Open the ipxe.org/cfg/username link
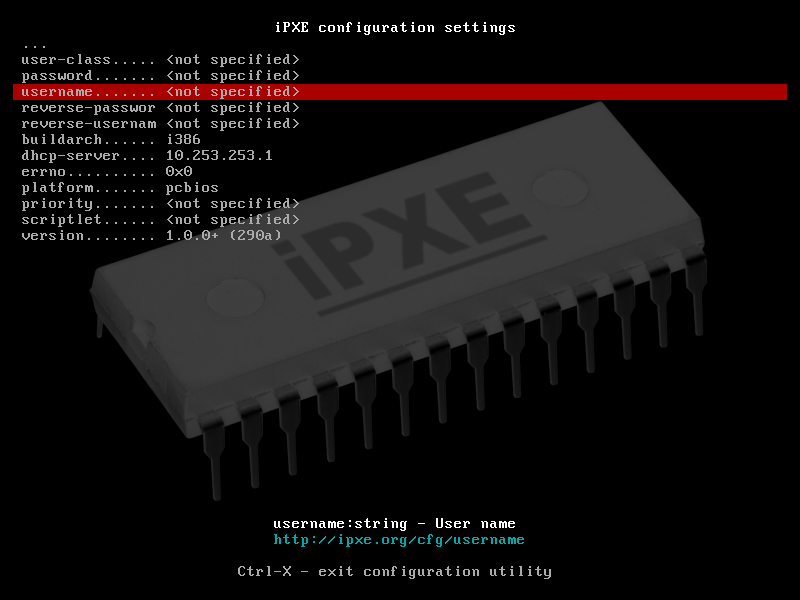Screen dimensions: 800x600 [399, 540]
